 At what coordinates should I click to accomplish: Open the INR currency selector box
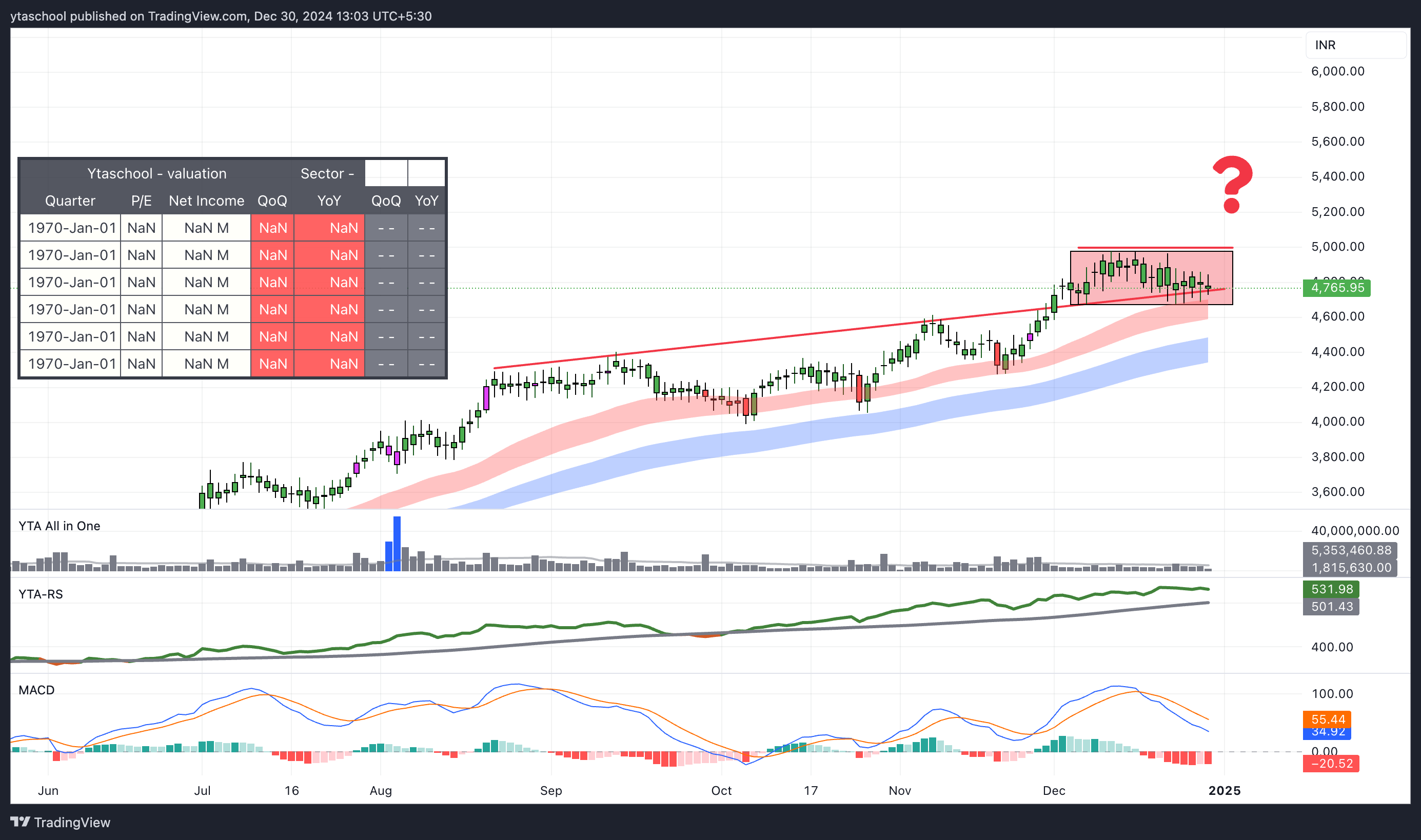point(1356,45)
